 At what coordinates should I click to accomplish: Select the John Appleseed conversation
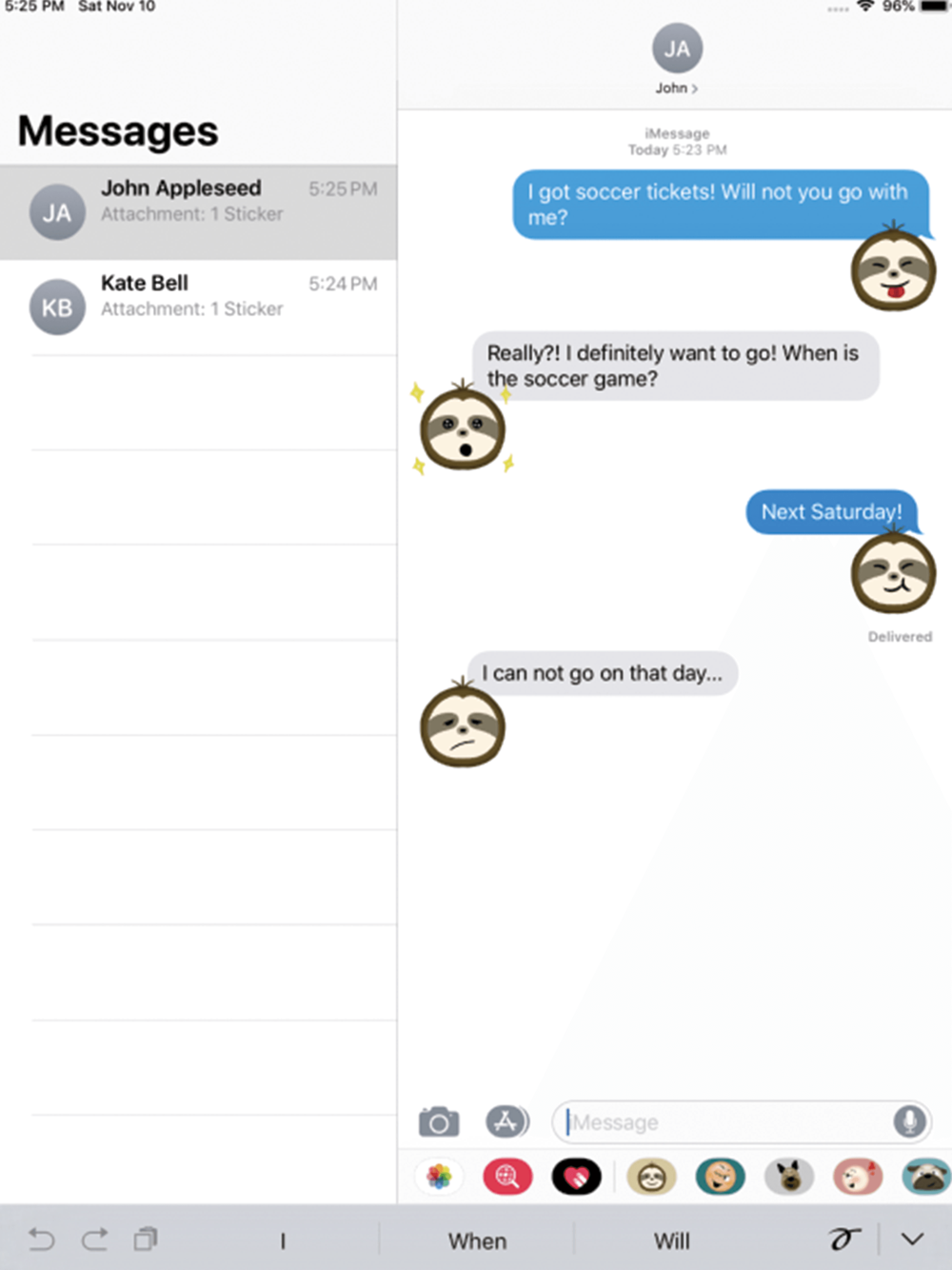(198, 212)
